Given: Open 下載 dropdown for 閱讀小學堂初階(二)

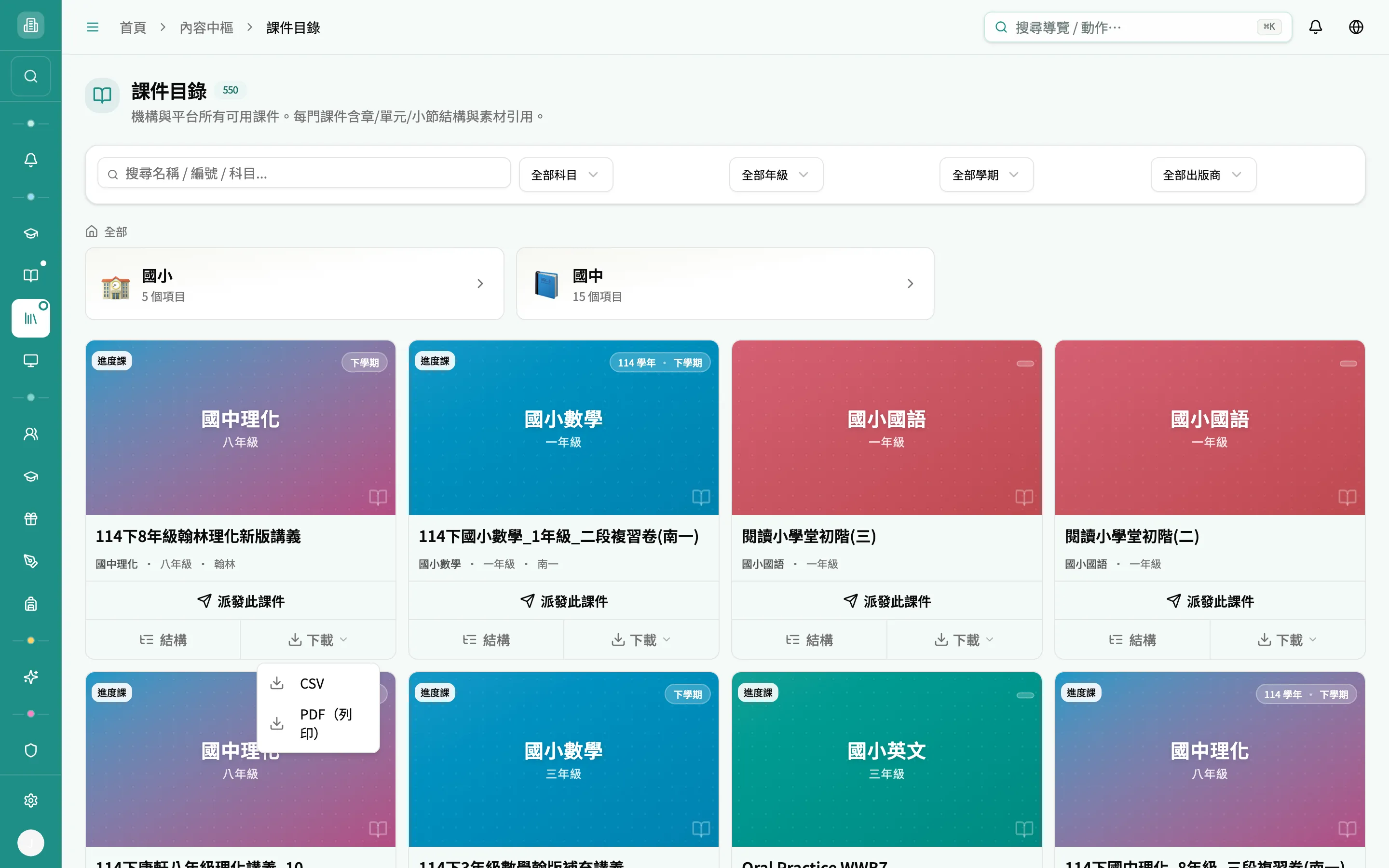Looking at the screenshot, I should [1287, 639].
